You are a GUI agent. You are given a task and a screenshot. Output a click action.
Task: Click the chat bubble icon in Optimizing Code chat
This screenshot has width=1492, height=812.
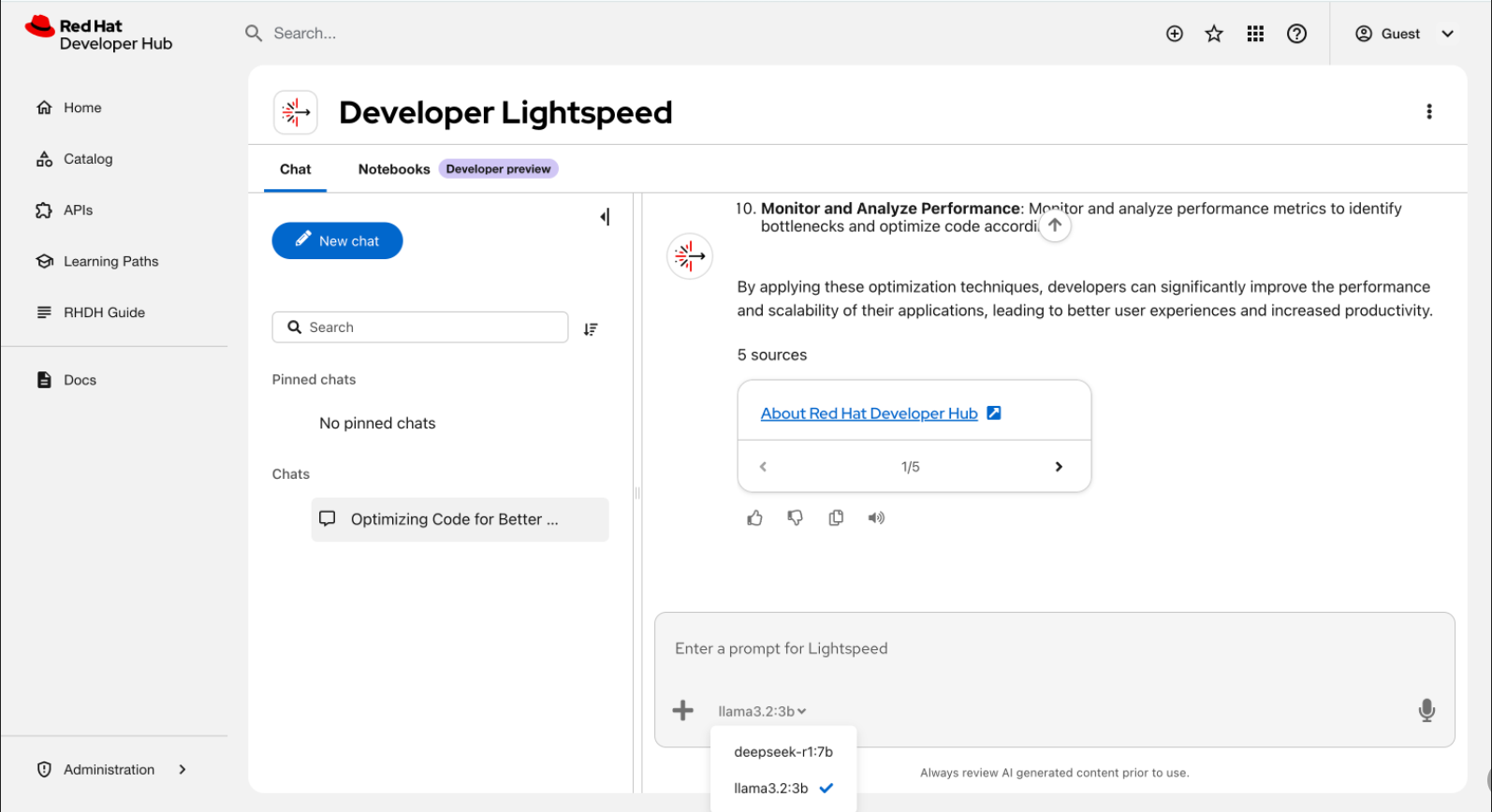point(327,518)
